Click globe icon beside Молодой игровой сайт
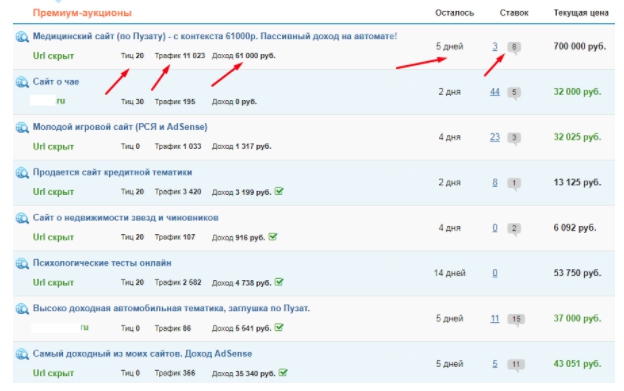Image resolution: width=624 pixels, height=391 pixels. coord(22,128)
